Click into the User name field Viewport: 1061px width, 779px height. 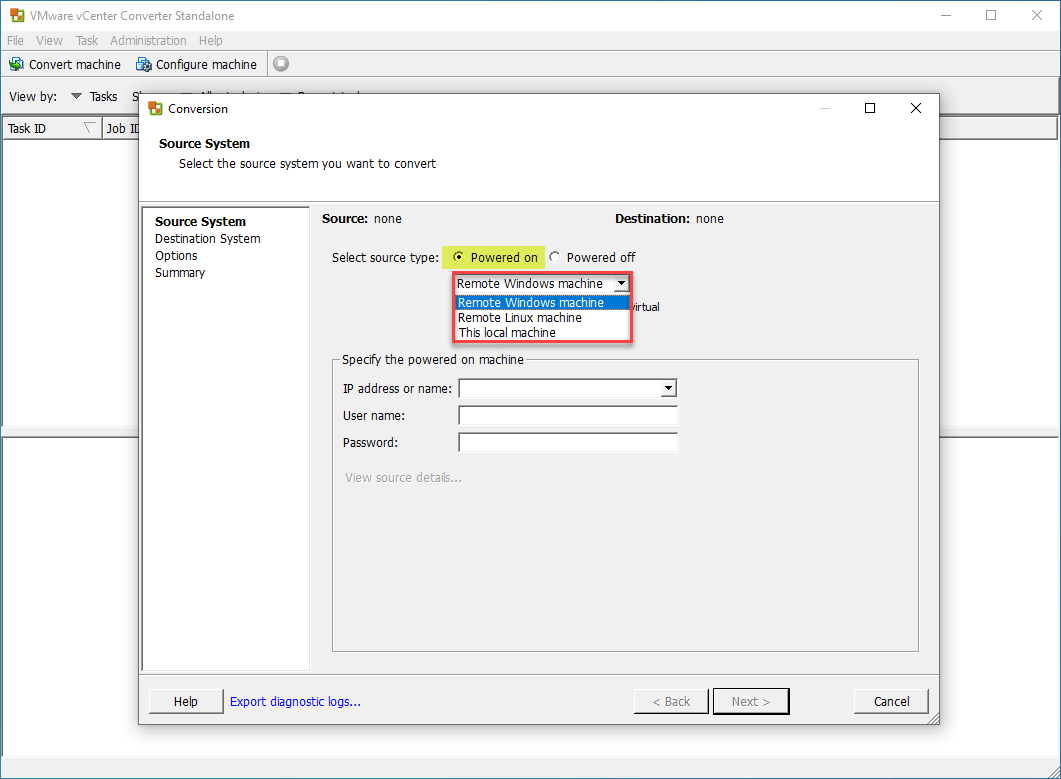568,416
